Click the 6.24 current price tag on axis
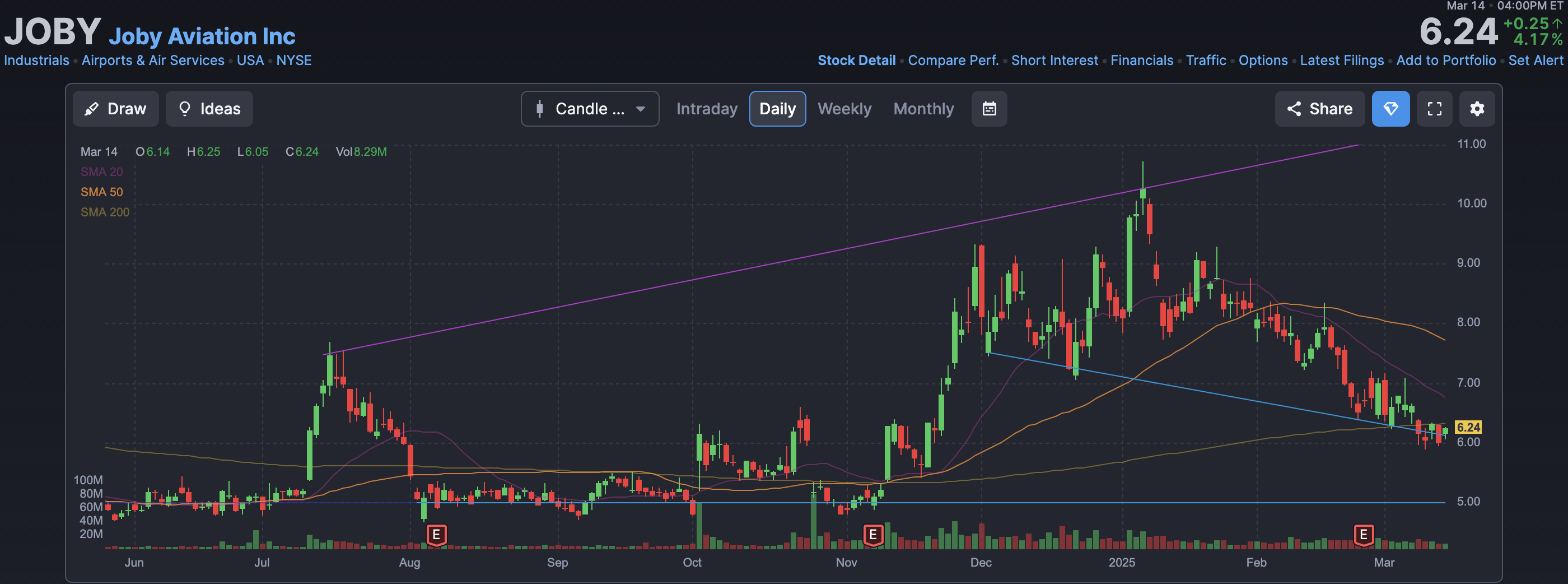Screen dimensions: 1568x584 coord(1468,427)
